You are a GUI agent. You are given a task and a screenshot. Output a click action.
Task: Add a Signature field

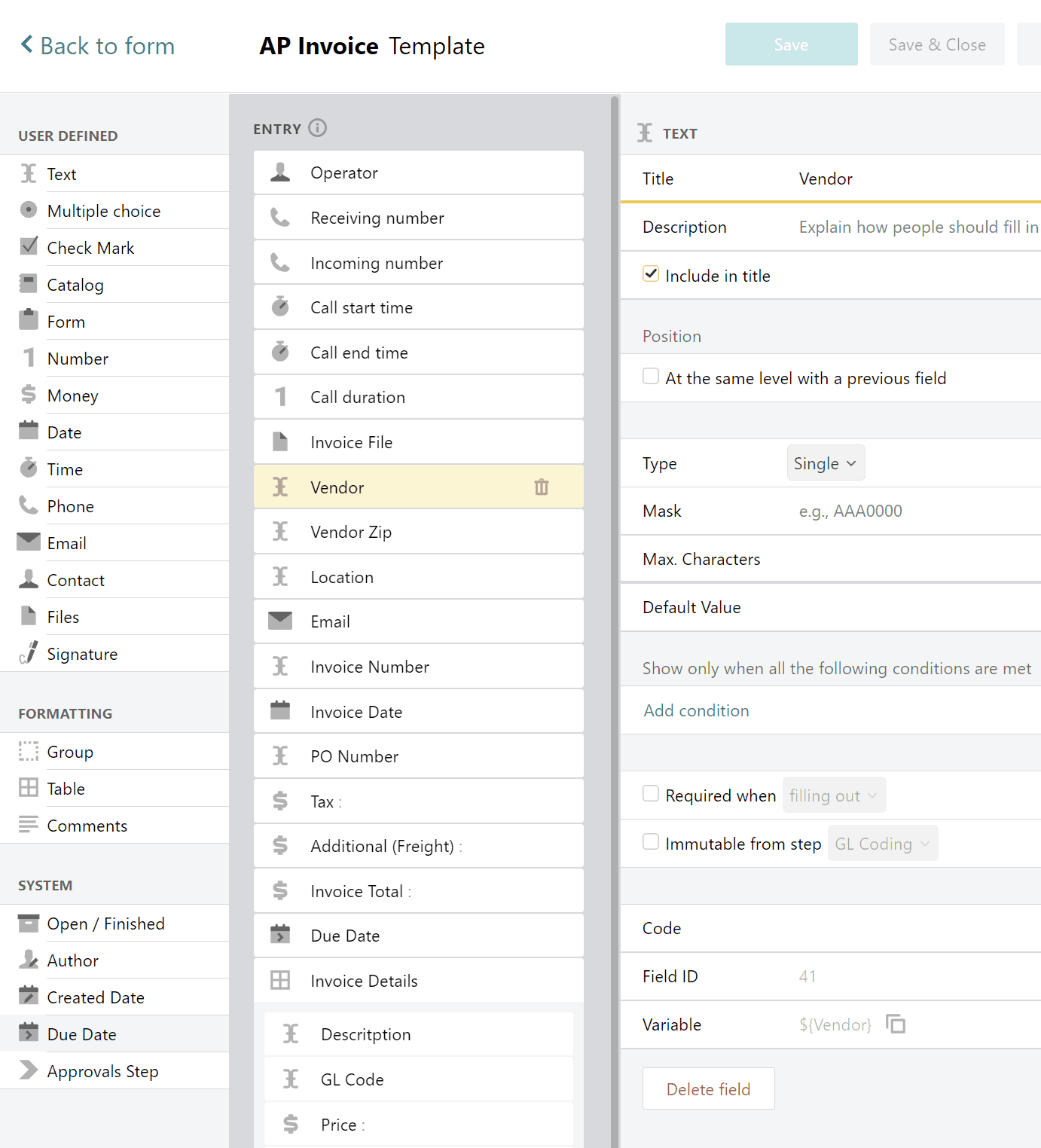coord(82,653)
